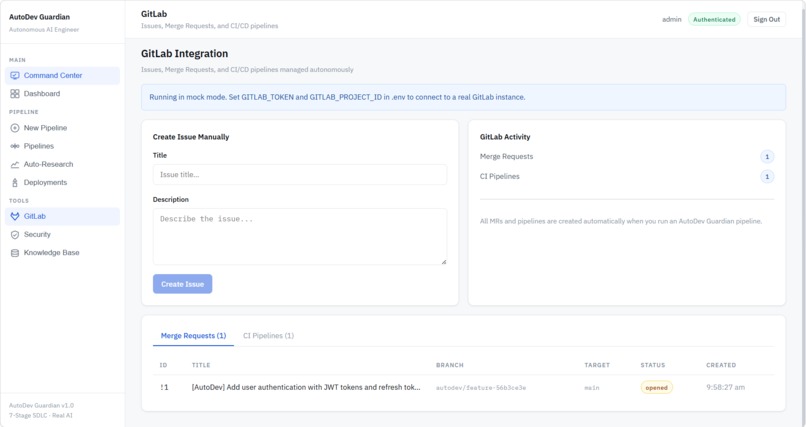This screenshot has height=427, width=806.
Task: Click the GitLab fox icon in sidebar
Action: [15, 216]
